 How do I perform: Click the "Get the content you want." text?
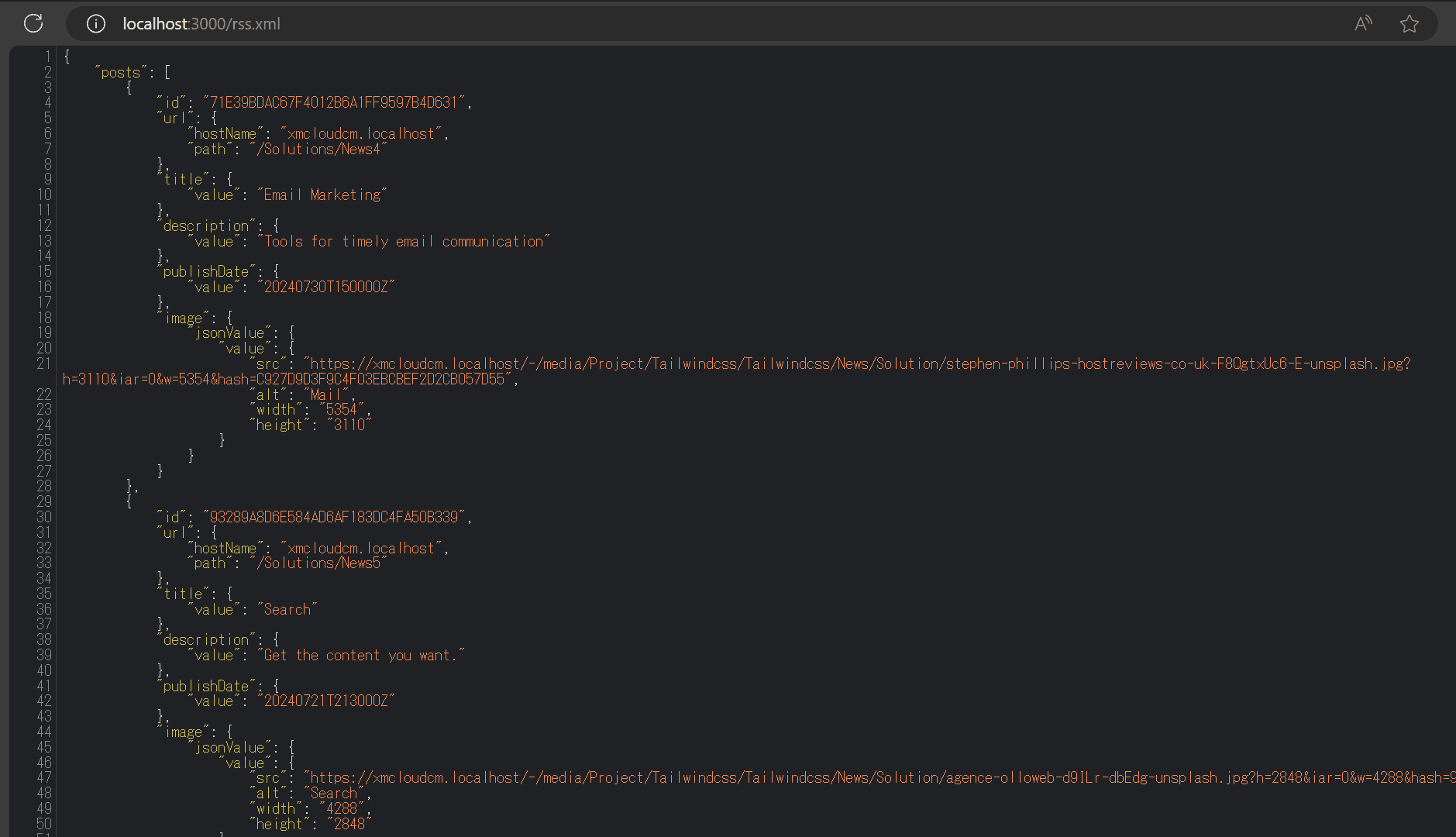point(361,656)
